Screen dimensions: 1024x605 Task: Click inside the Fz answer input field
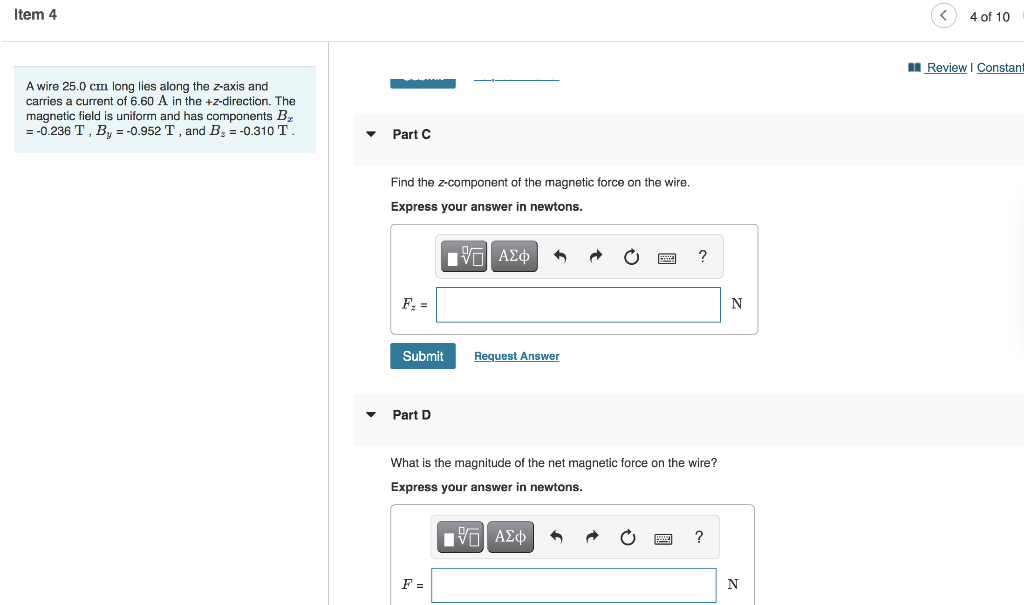[x=578, y=304]
